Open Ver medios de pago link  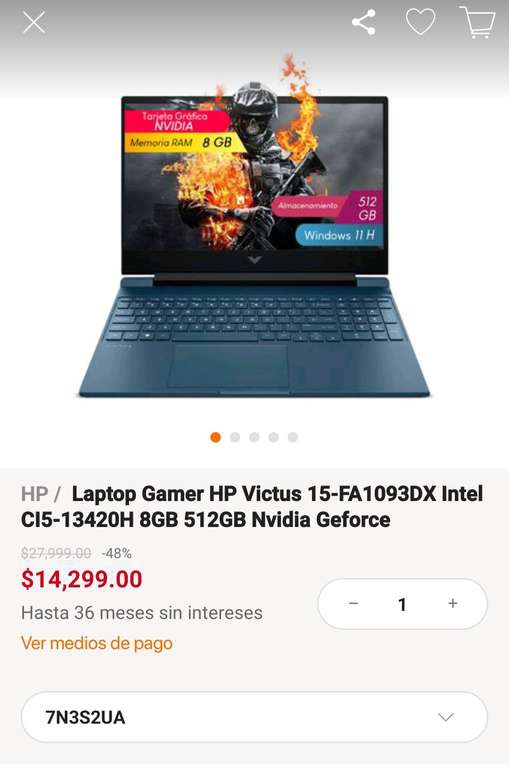point(97,643)
